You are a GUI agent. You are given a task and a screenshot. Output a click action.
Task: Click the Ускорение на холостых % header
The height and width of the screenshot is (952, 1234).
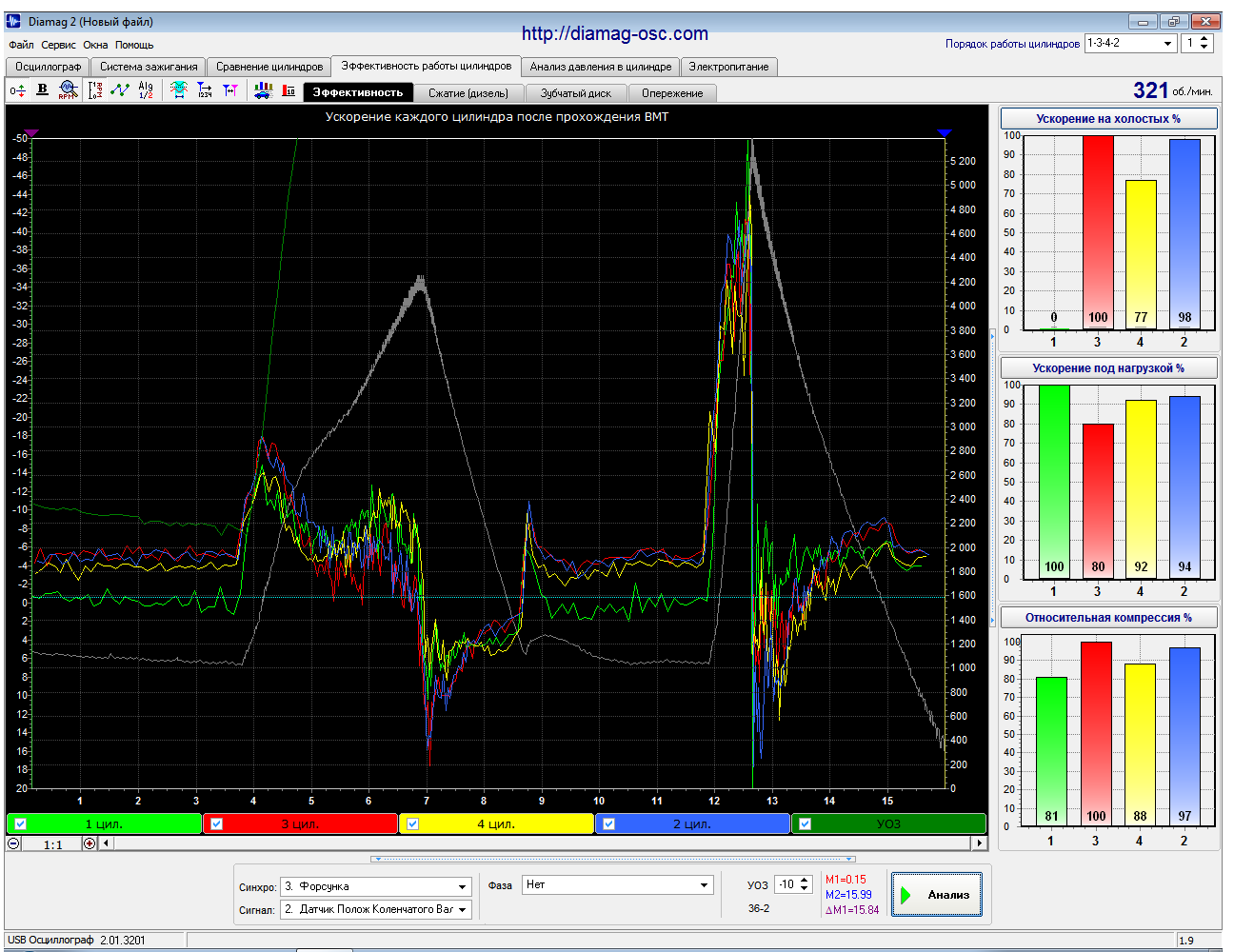(1108, 119)
